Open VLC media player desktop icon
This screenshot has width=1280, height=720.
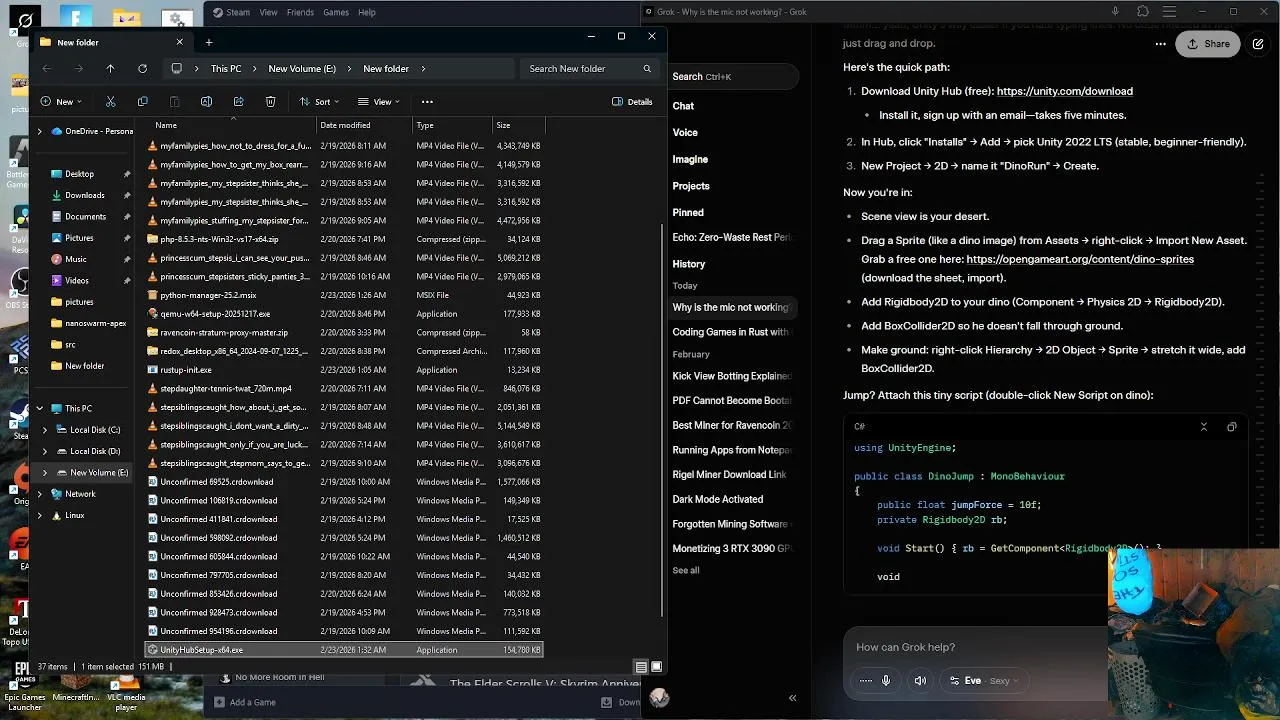point(126,690)
